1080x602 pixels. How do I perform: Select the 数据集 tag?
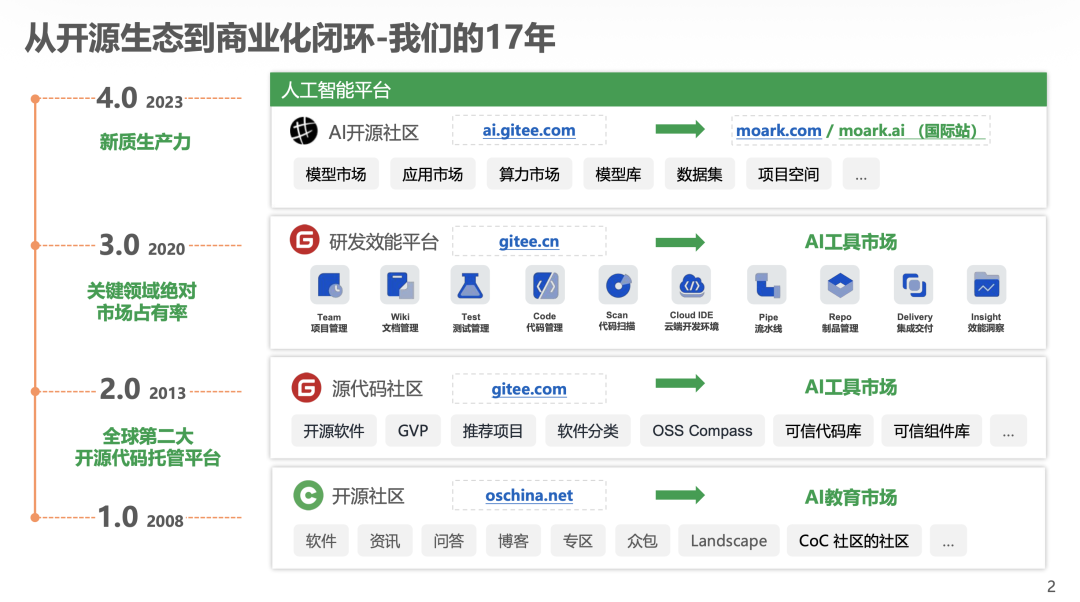700,174
